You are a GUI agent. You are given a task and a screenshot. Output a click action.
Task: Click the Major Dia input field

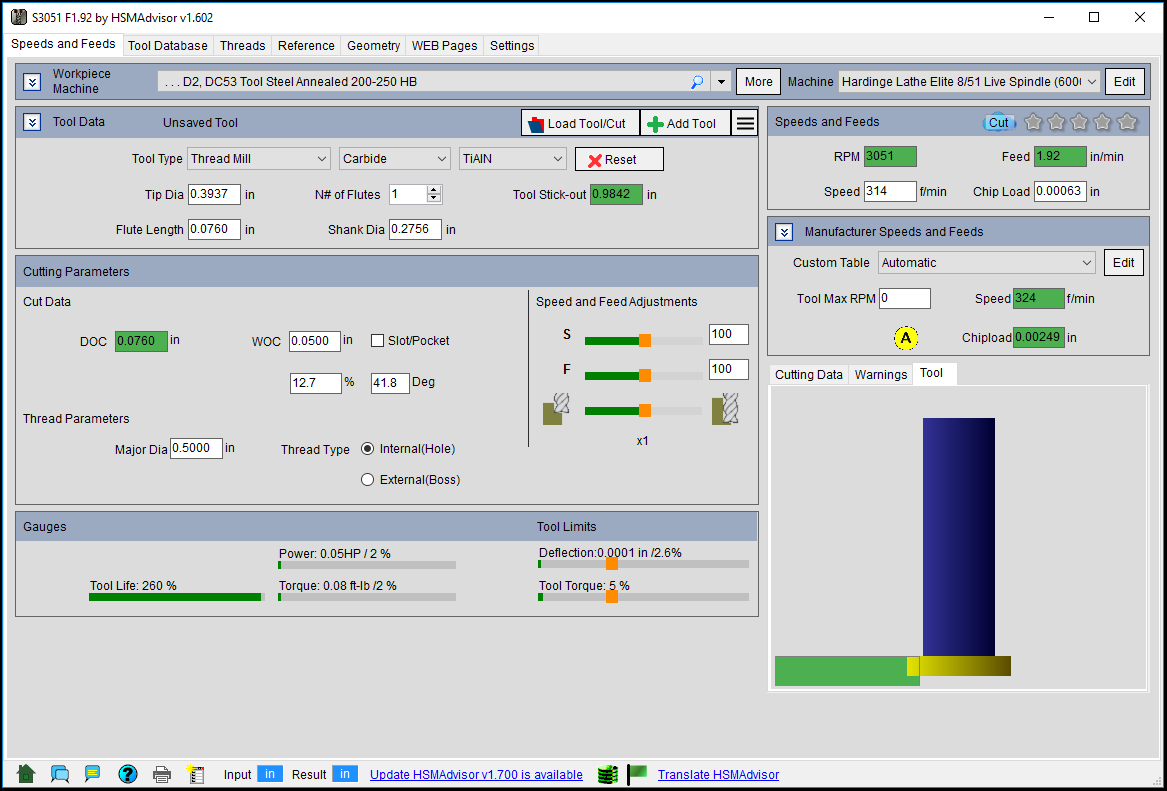(196, 449)
